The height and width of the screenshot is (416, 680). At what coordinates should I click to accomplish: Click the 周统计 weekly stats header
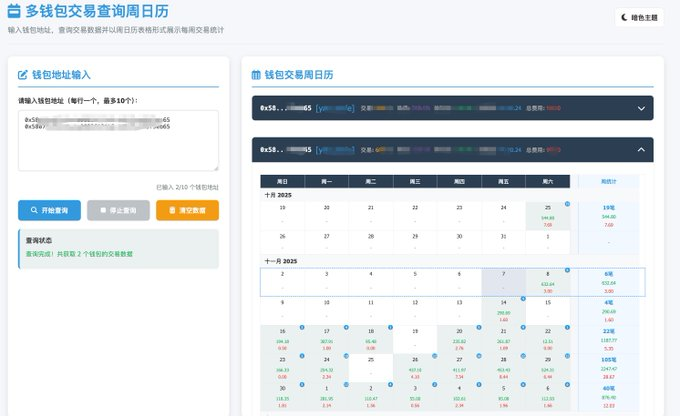[608, 181]
